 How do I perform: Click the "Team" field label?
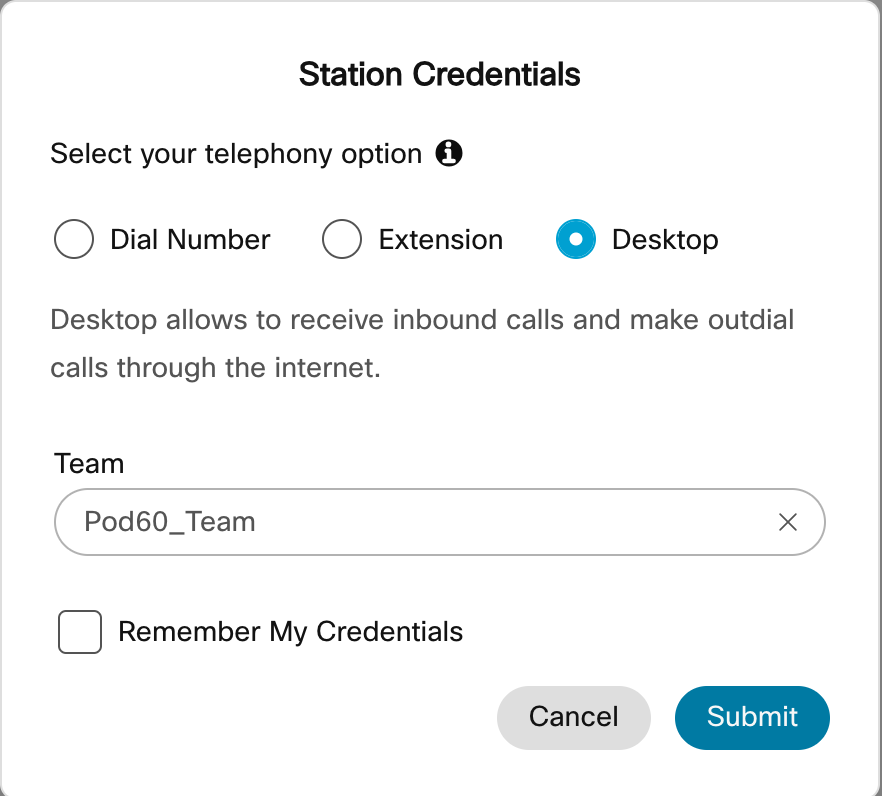coord(89,464)
